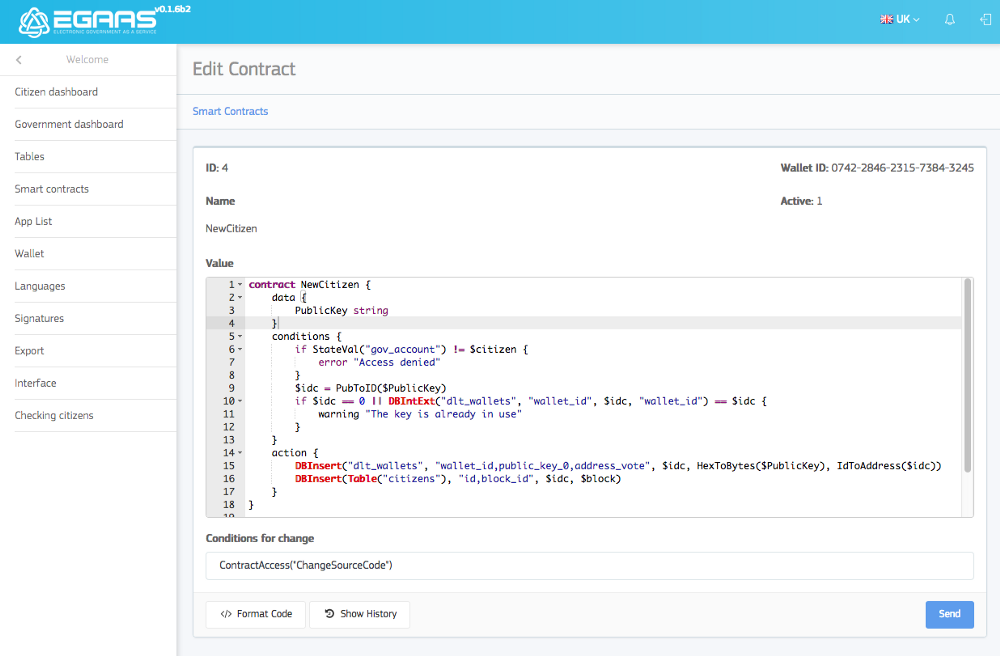Click the blue Send button
Screen dimensions: 1000x656
pyautogui.click(x=950, y=614)
